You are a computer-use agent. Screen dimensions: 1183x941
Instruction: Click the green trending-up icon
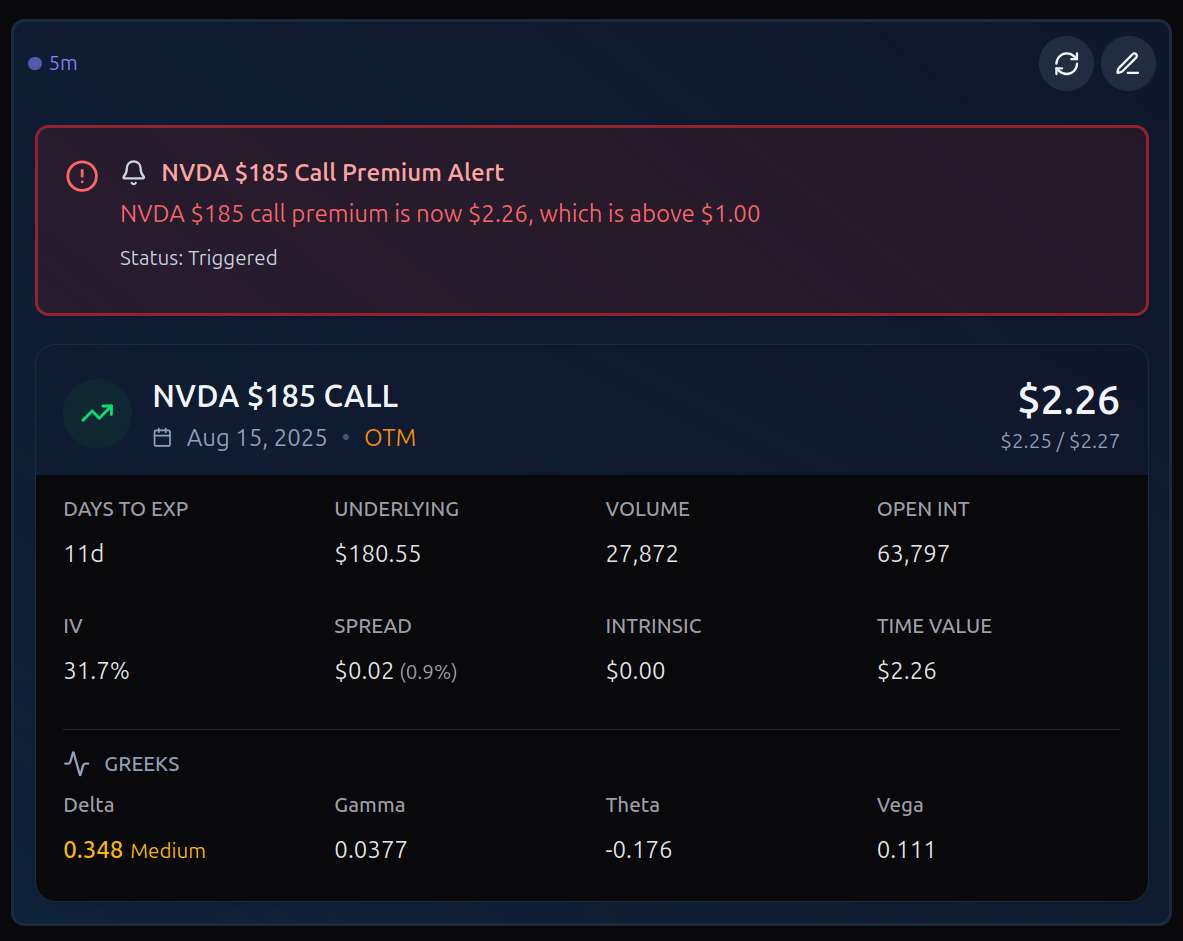pyautogui.click(x=97, y=413)
